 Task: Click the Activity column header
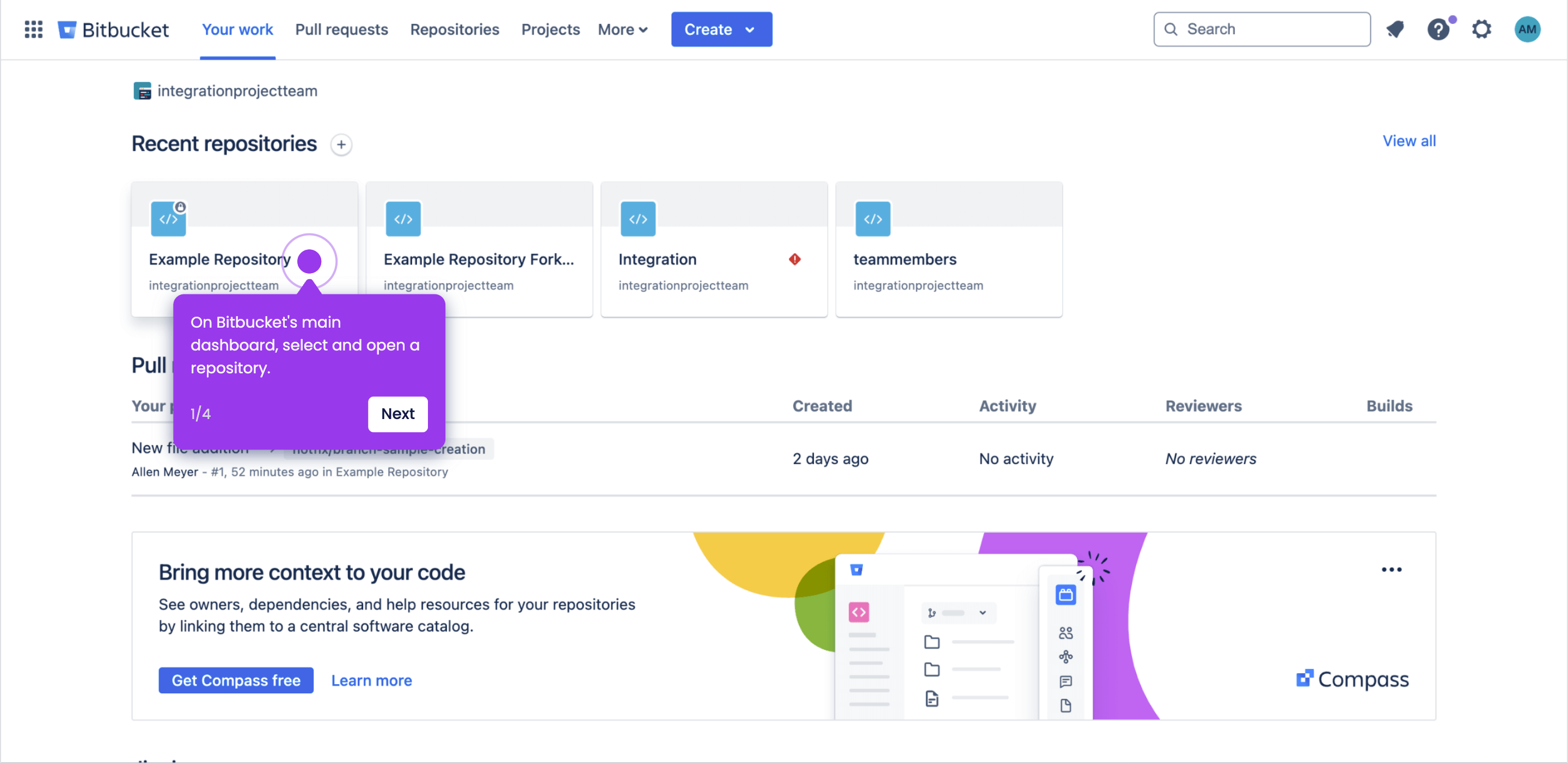(x=1007, y=406)
